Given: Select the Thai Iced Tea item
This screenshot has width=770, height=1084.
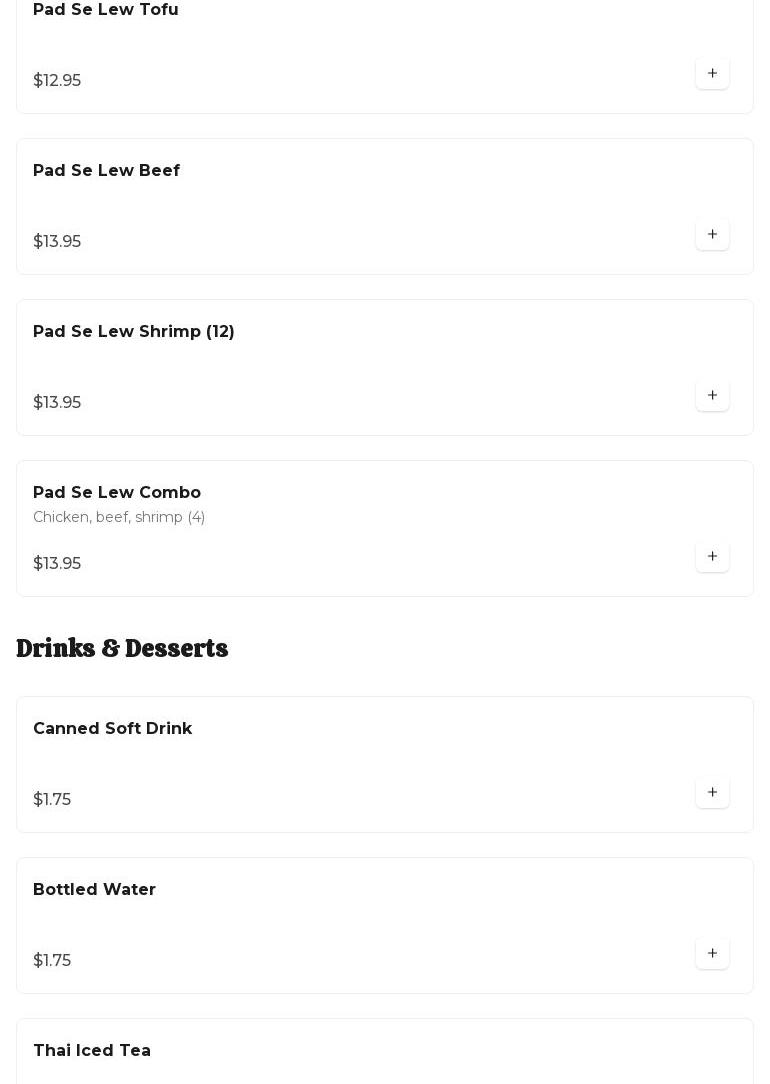Looking at the screenshot, I should click(x=92, y=1051).
